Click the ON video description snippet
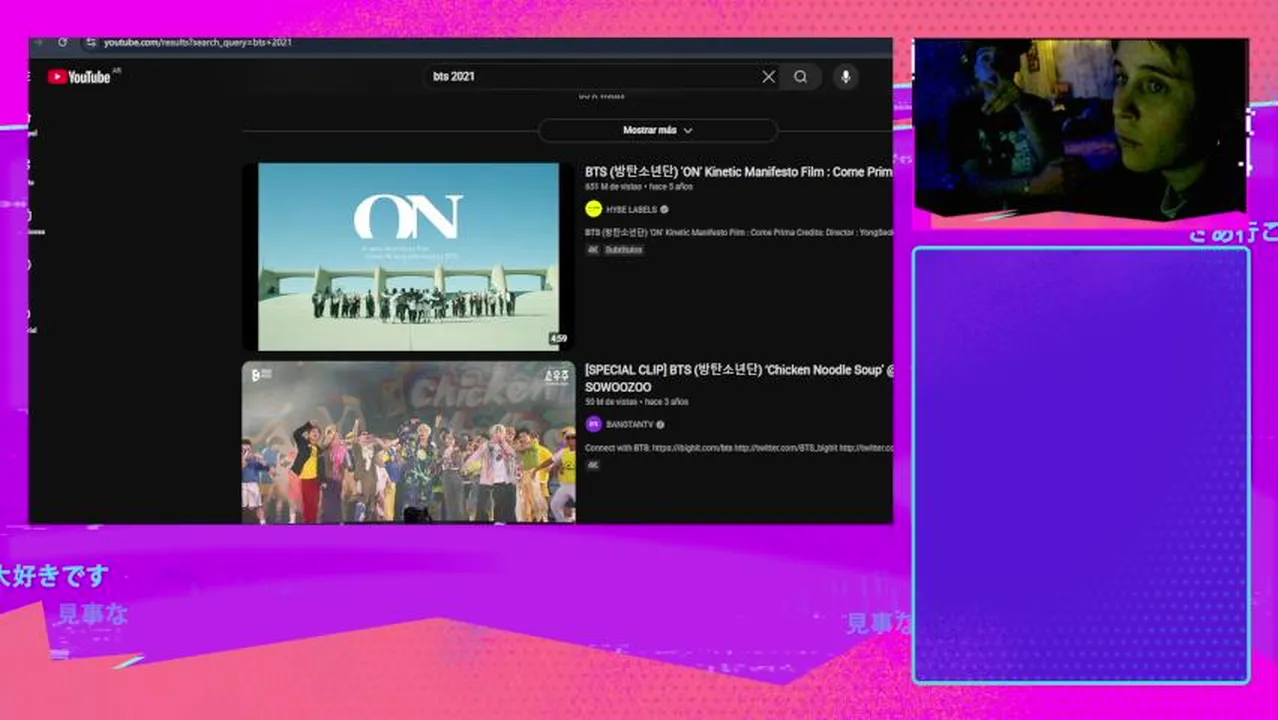 click(738, 232)
